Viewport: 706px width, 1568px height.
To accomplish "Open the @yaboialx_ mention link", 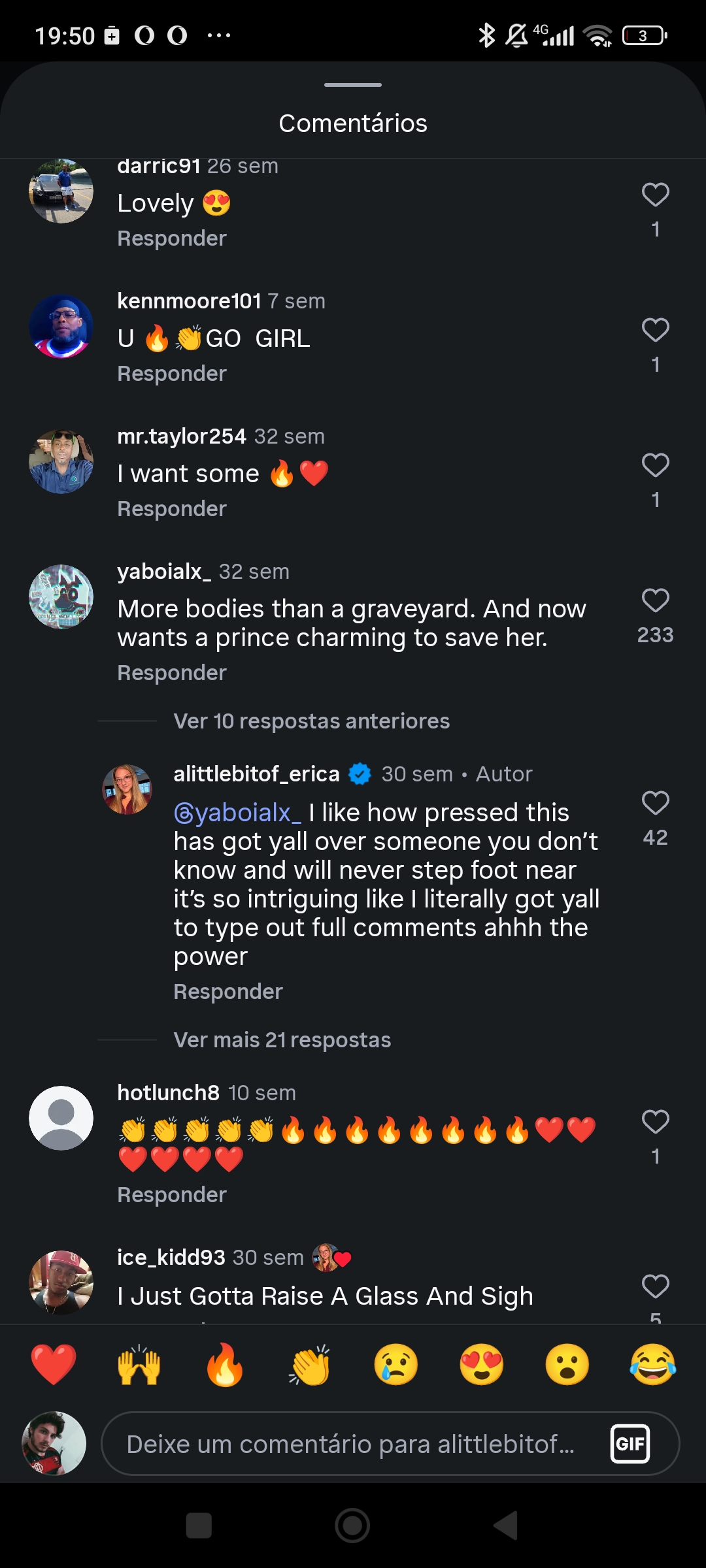I will coord(237,813).
